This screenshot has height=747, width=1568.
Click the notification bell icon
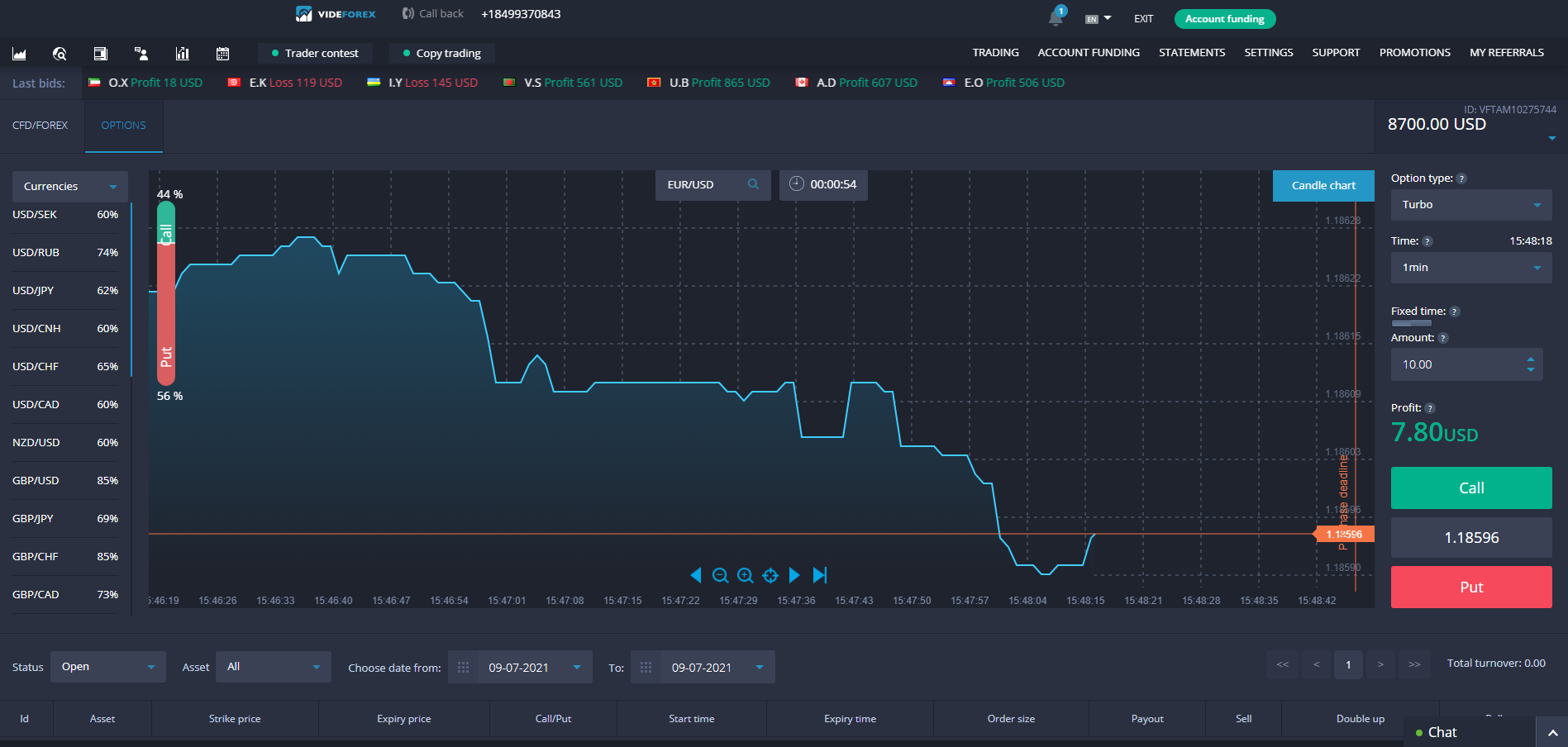coord(1056,17)
